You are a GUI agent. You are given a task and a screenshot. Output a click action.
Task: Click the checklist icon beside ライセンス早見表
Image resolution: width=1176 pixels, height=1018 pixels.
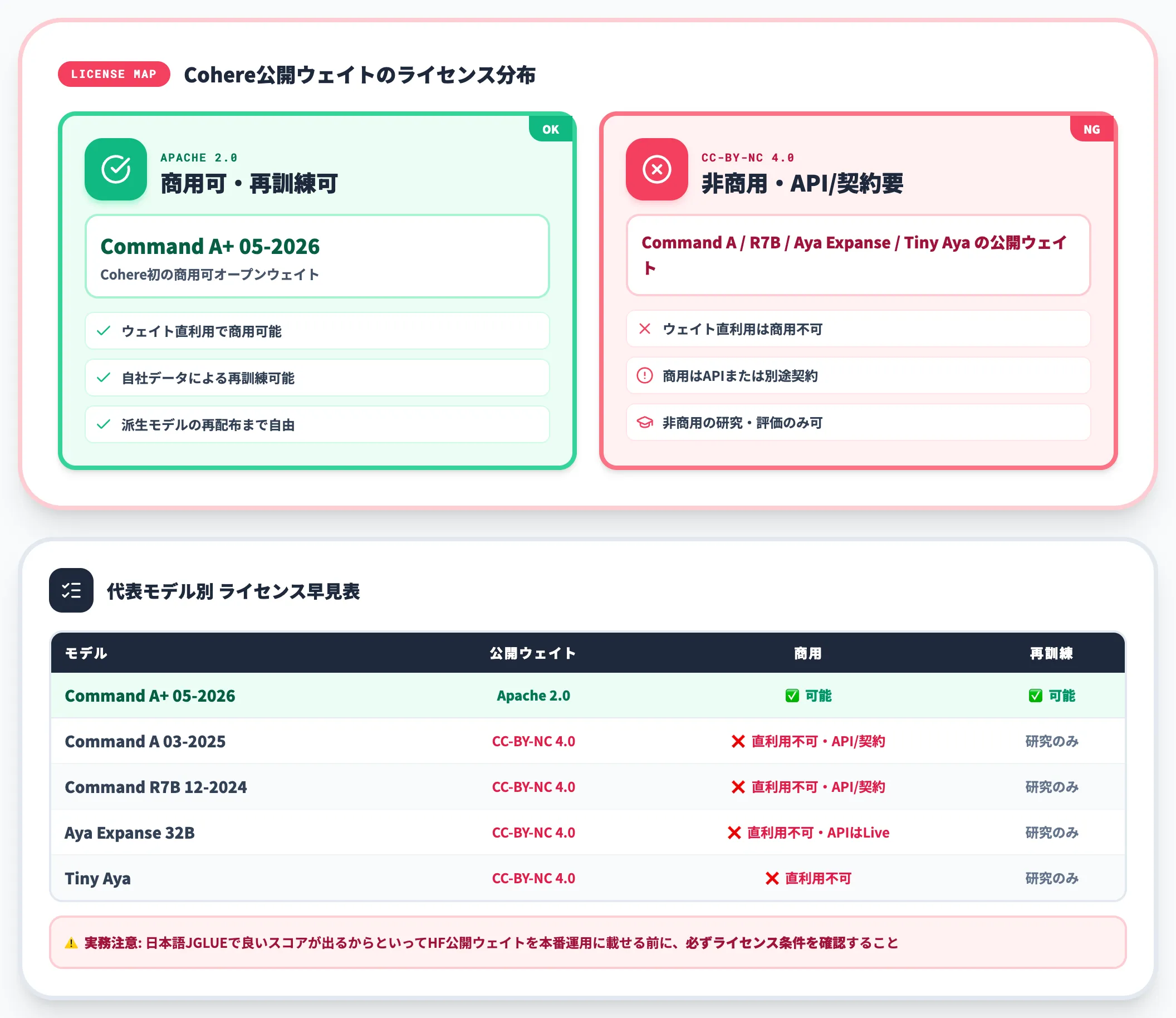tap(71, 590)
